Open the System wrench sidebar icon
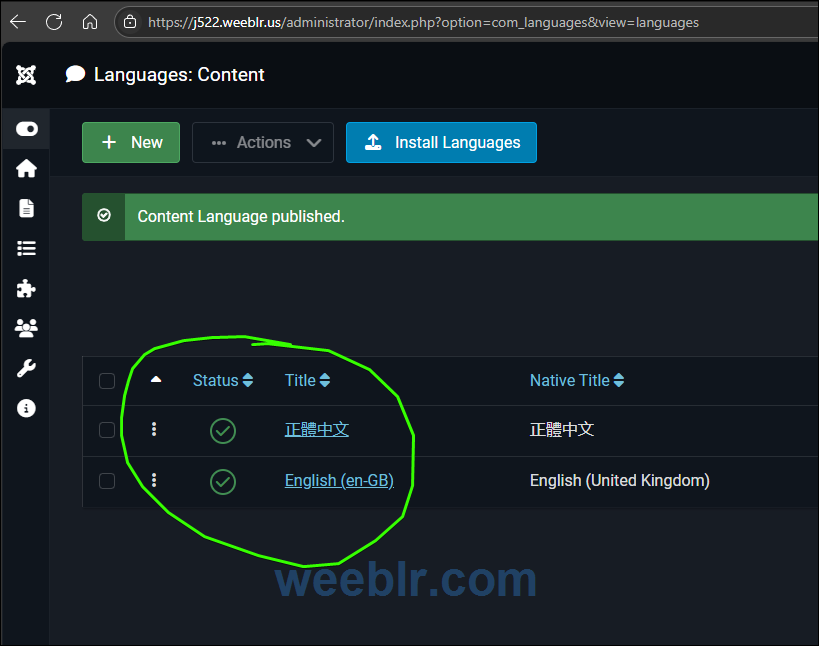 [26, 368]
